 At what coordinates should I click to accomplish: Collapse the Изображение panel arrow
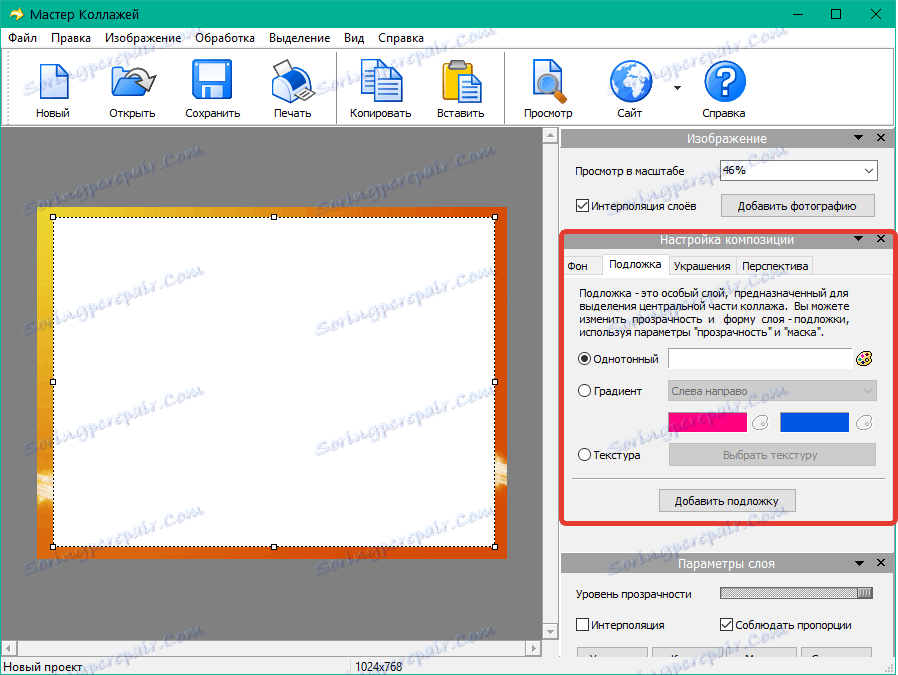click(858, 138)
